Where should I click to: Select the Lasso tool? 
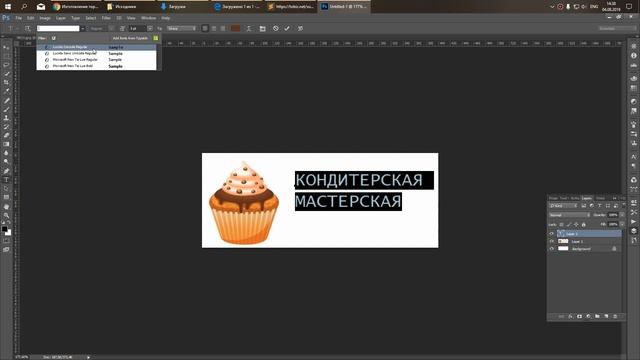6,65
